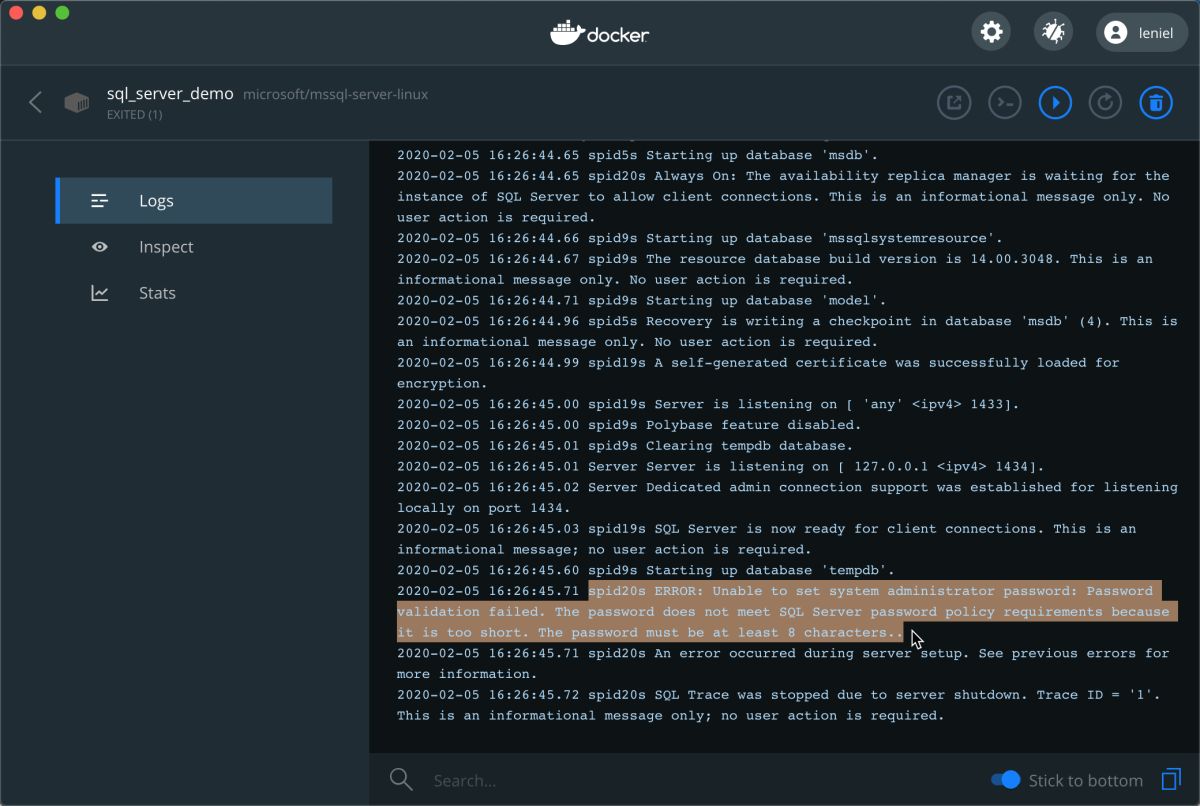This screenshot has height=806, width=1200.
Task: Delete the container with trash icon
Action: click(1156, 102)
